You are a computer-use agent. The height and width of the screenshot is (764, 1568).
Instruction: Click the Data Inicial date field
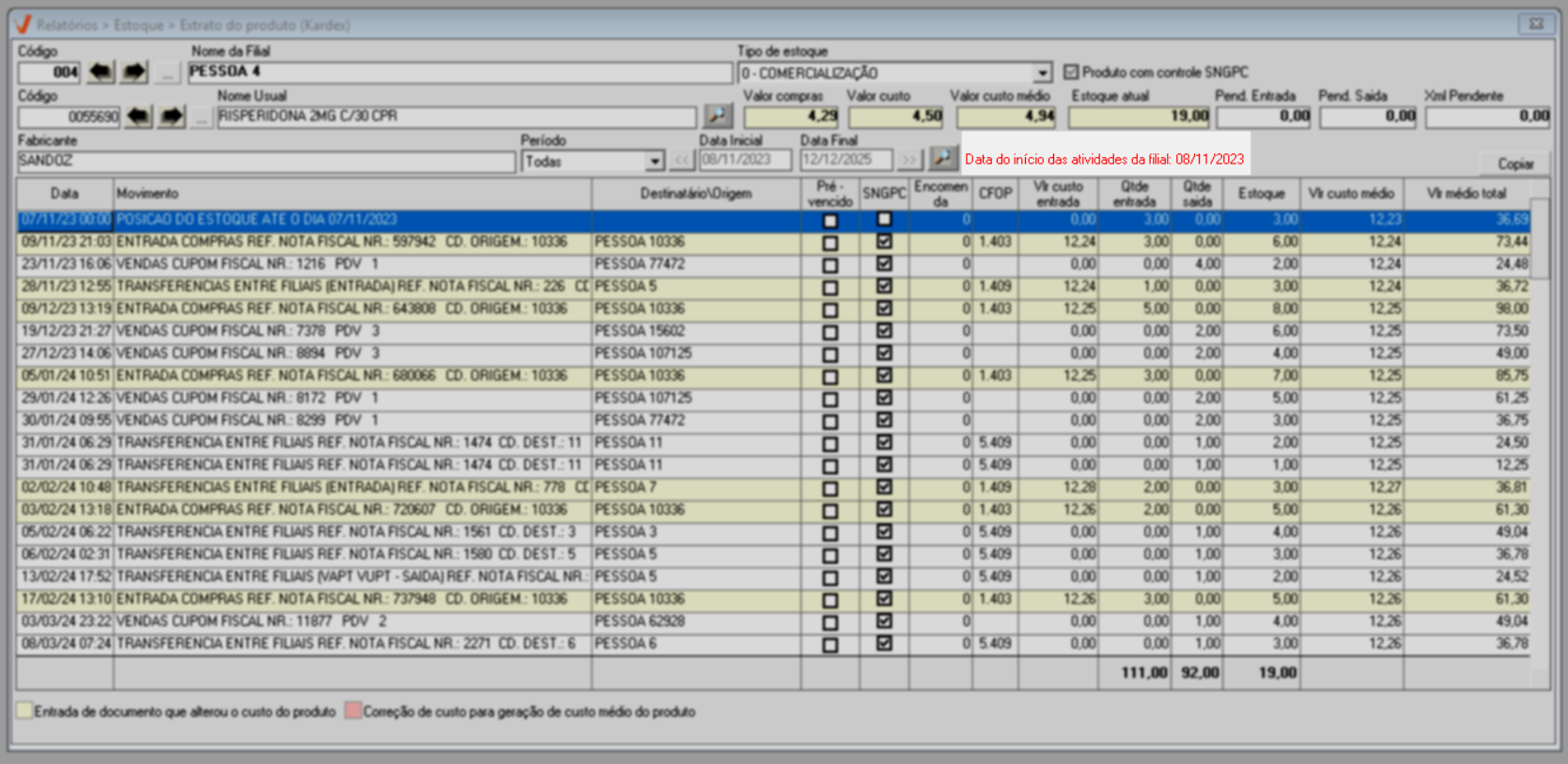point(744,161)
